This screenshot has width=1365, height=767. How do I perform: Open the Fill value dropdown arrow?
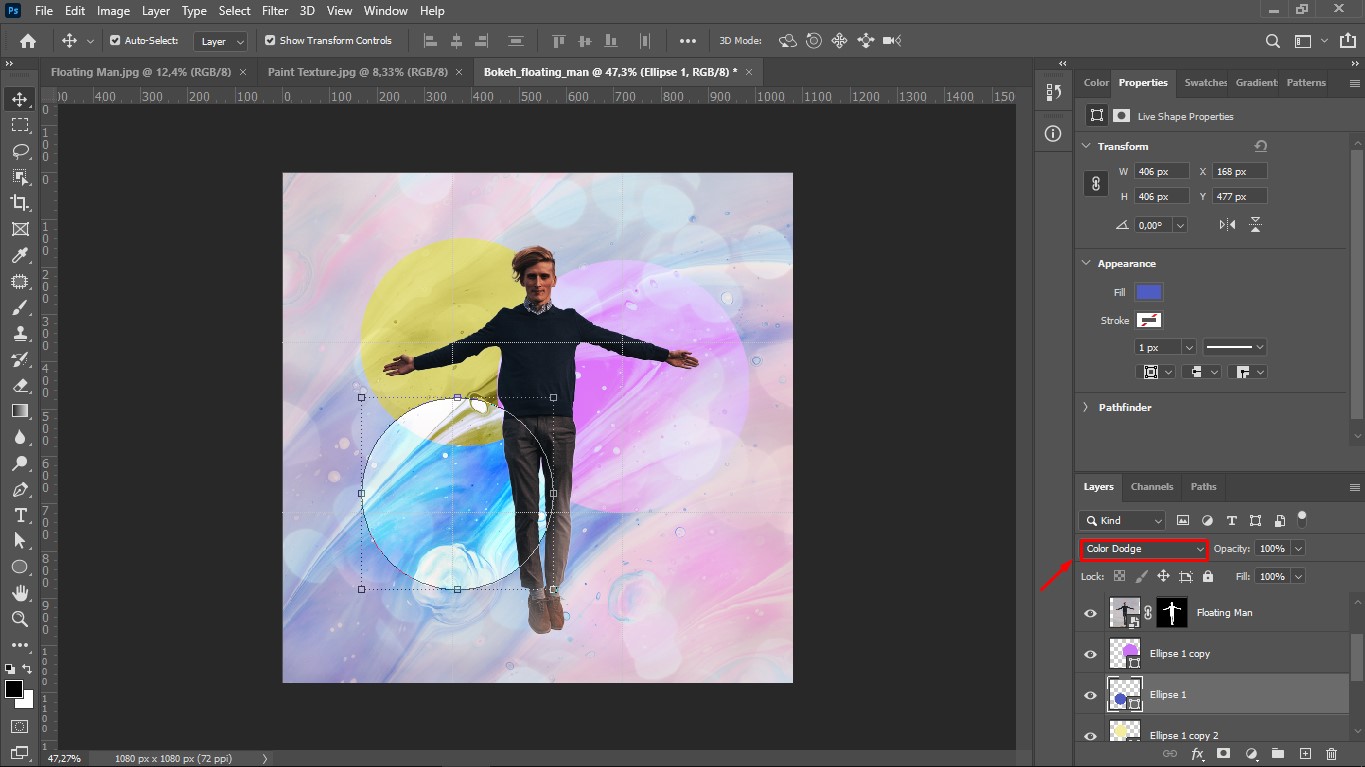tap(1298, 577)
